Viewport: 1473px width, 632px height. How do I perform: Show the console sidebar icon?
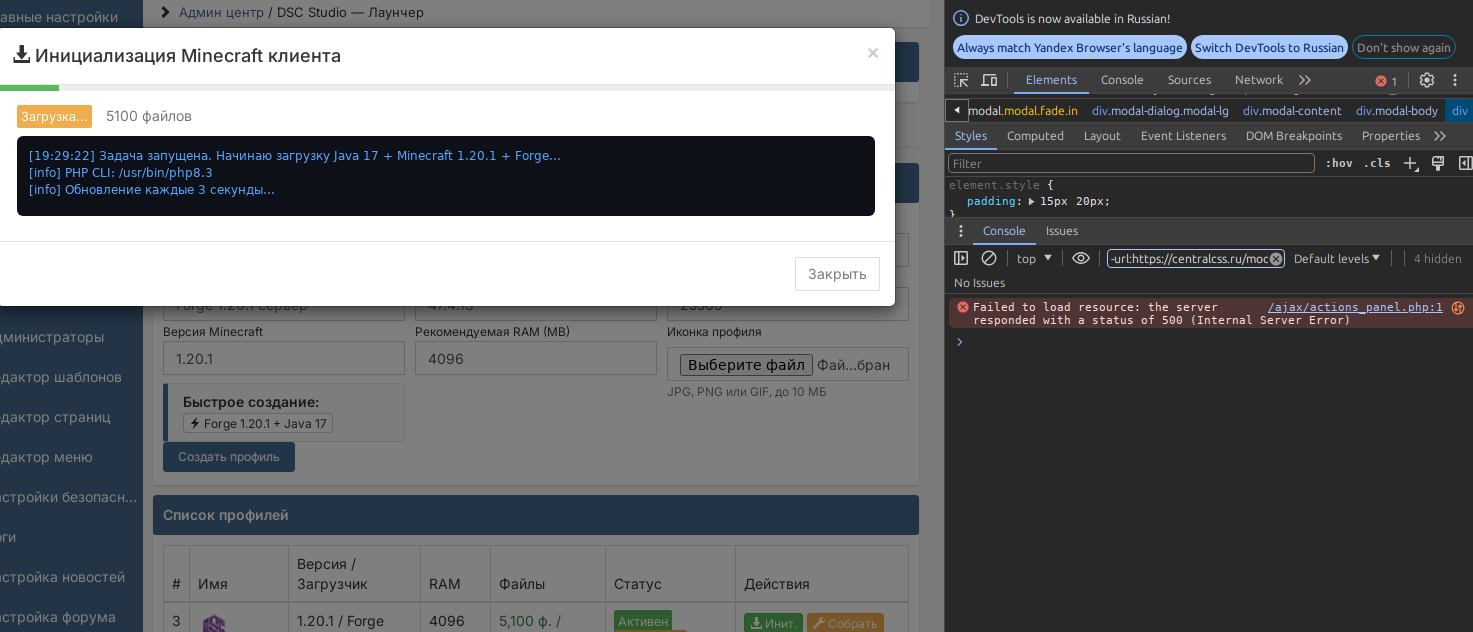(961, 258)
